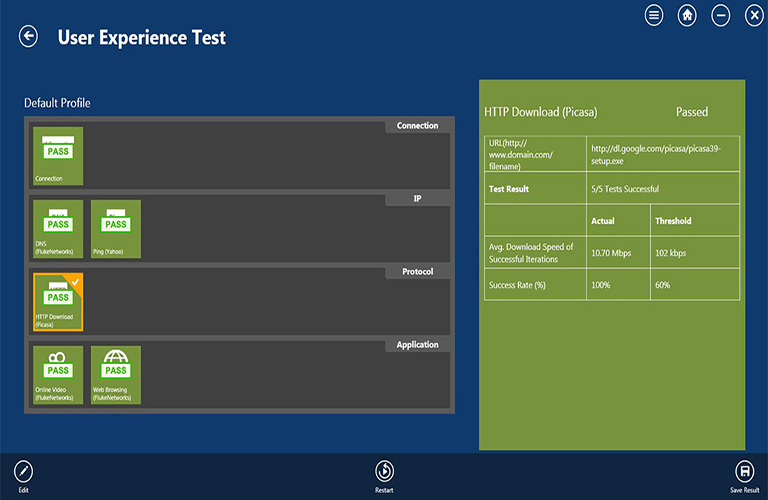This screenshot has height=500, width=768.
Task: Restart the user experience test
Action: point(384,471)
